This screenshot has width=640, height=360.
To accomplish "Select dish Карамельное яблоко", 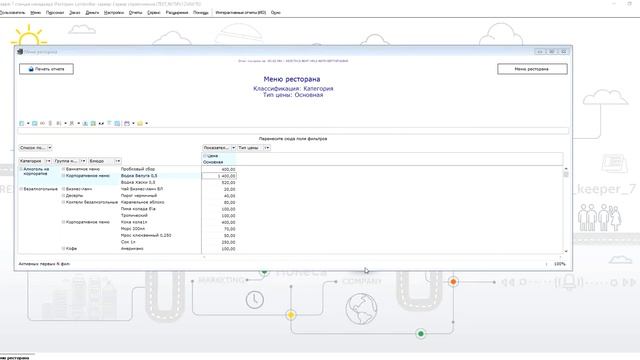I will pyautogui.click(x=142, y=202).
